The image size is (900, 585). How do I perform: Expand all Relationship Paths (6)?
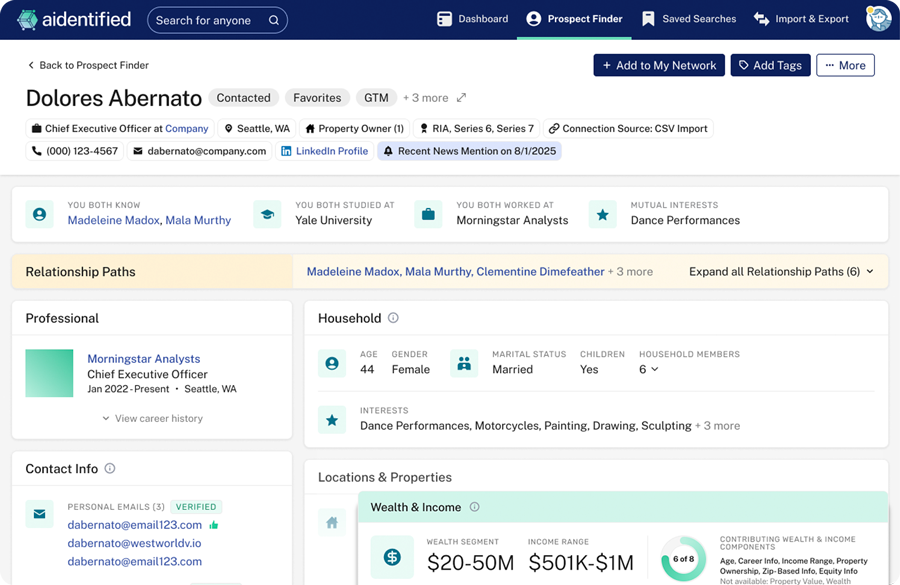[x=781, y=272]
